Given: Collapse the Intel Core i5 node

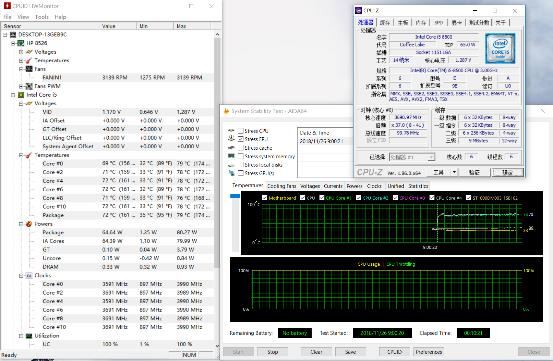Looking at the screenshot, I should 13,95.
